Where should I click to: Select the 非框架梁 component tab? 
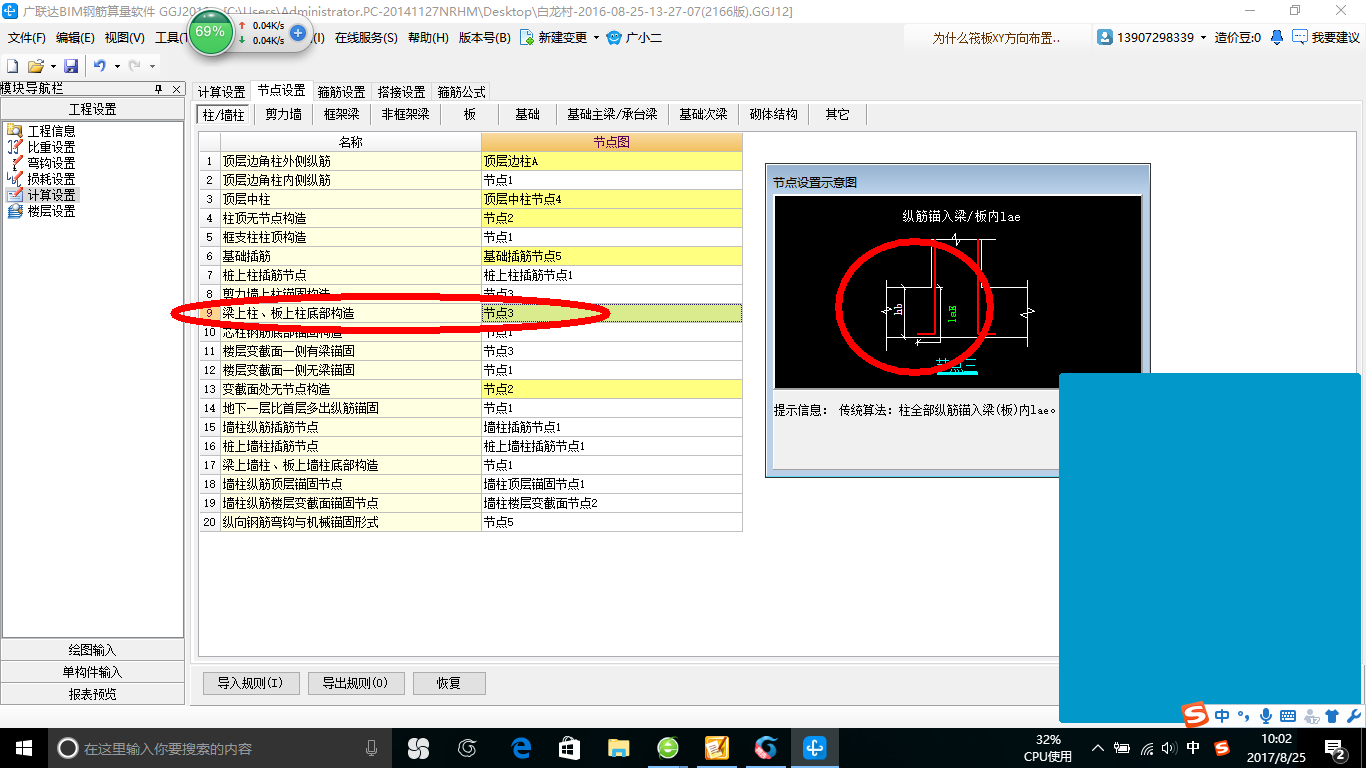coord(405,114)
